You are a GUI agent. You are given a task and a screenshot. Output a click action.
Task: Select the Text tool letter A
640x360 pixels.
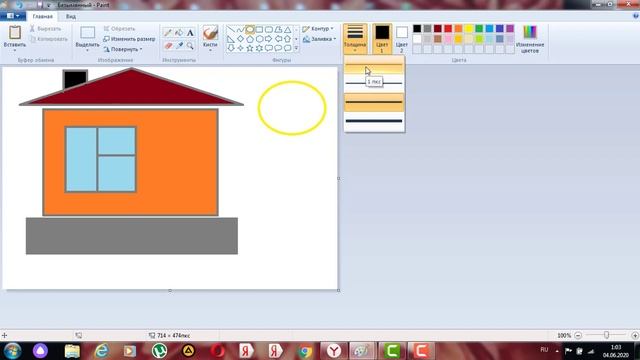pos(190,33)
